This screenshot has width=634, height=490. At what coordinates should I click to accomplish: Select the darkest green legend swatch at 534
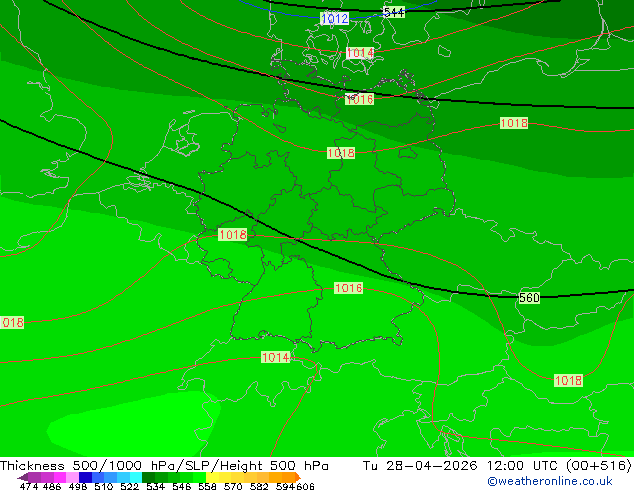point(148,477)
